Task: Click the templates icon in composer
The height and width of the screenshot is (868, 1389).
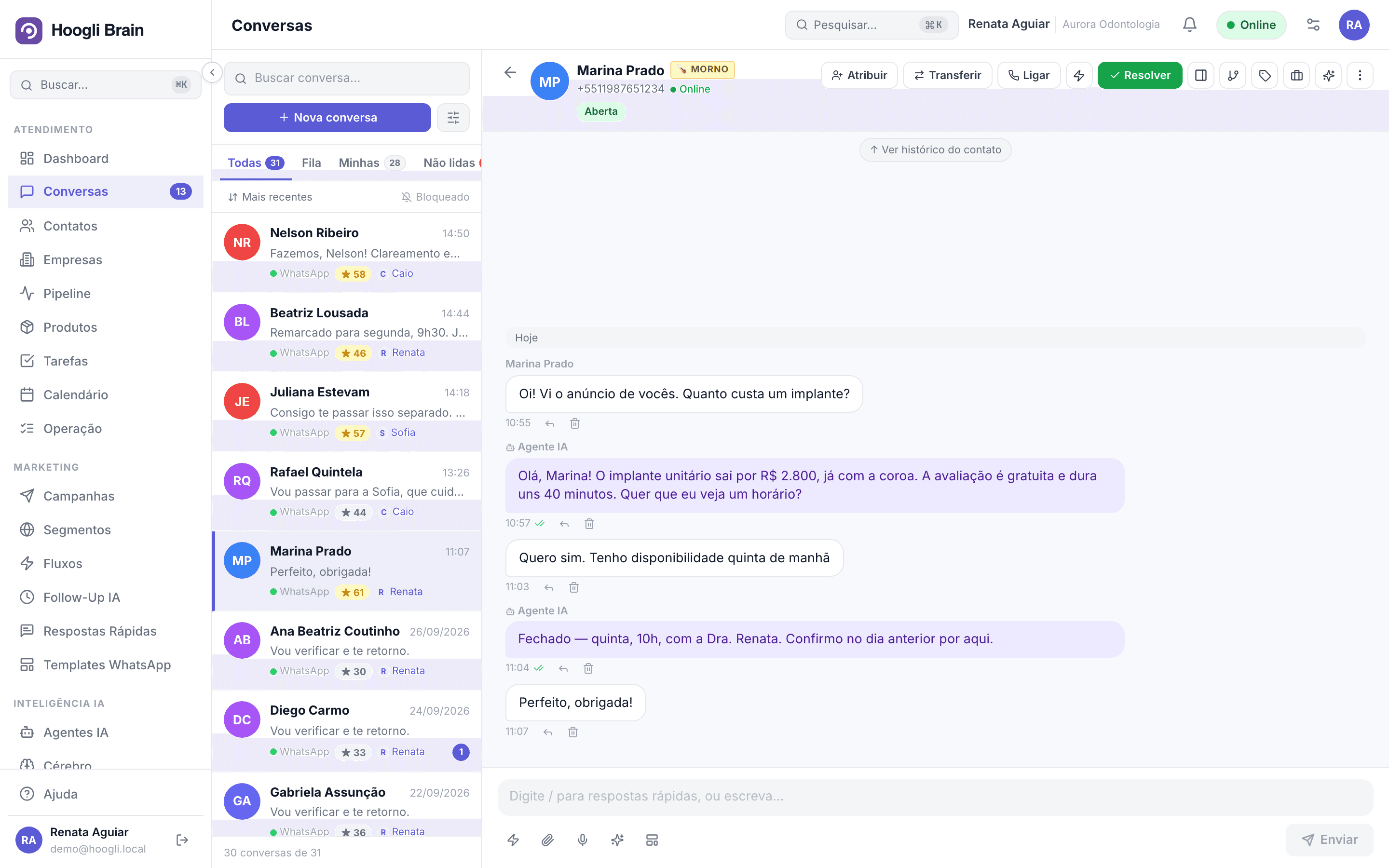Action: tap(652, 840)
